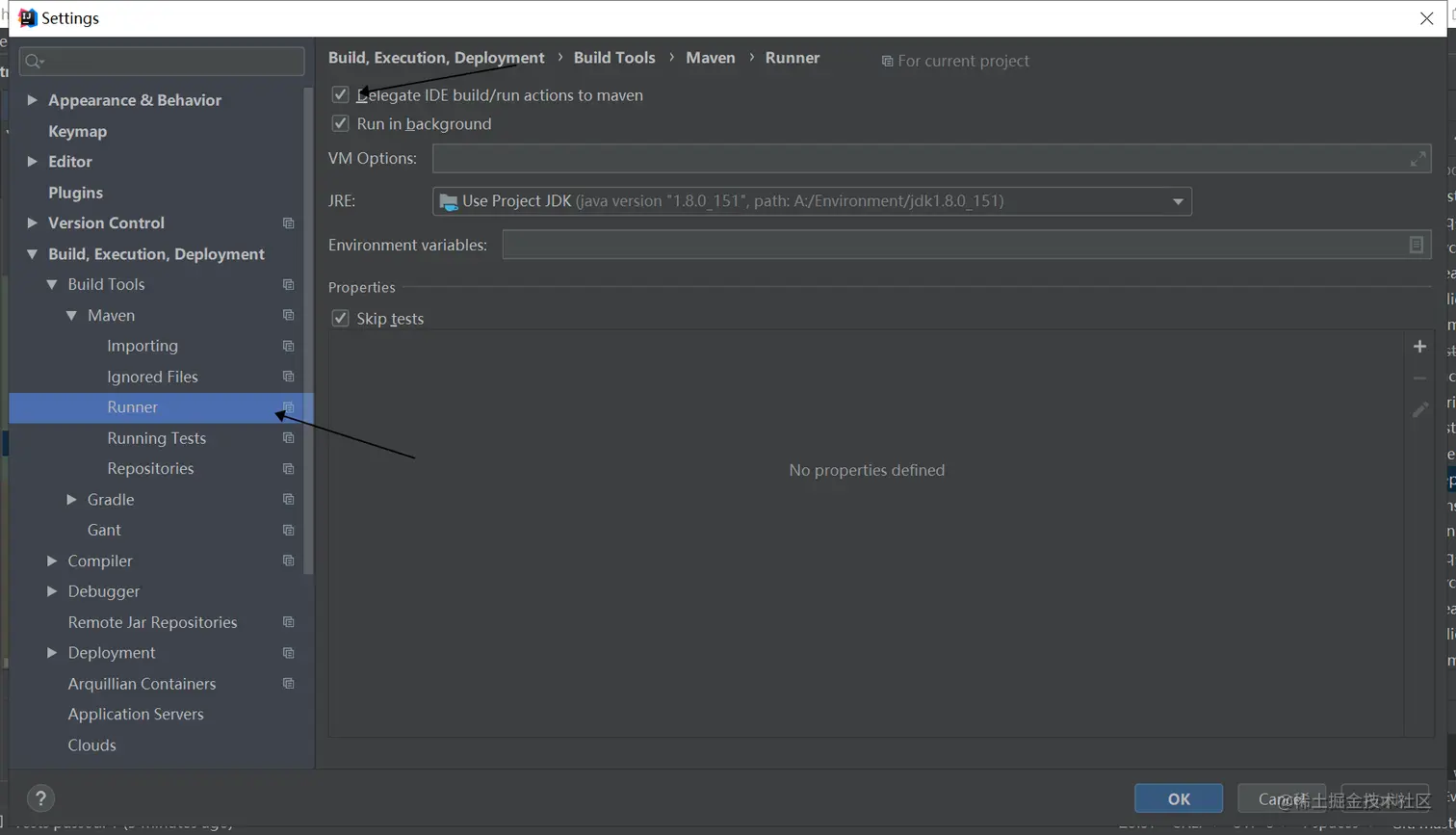Screen dimensions: 1456x835
Task: Click Maven breadcrumb in header
Action: 711,58
